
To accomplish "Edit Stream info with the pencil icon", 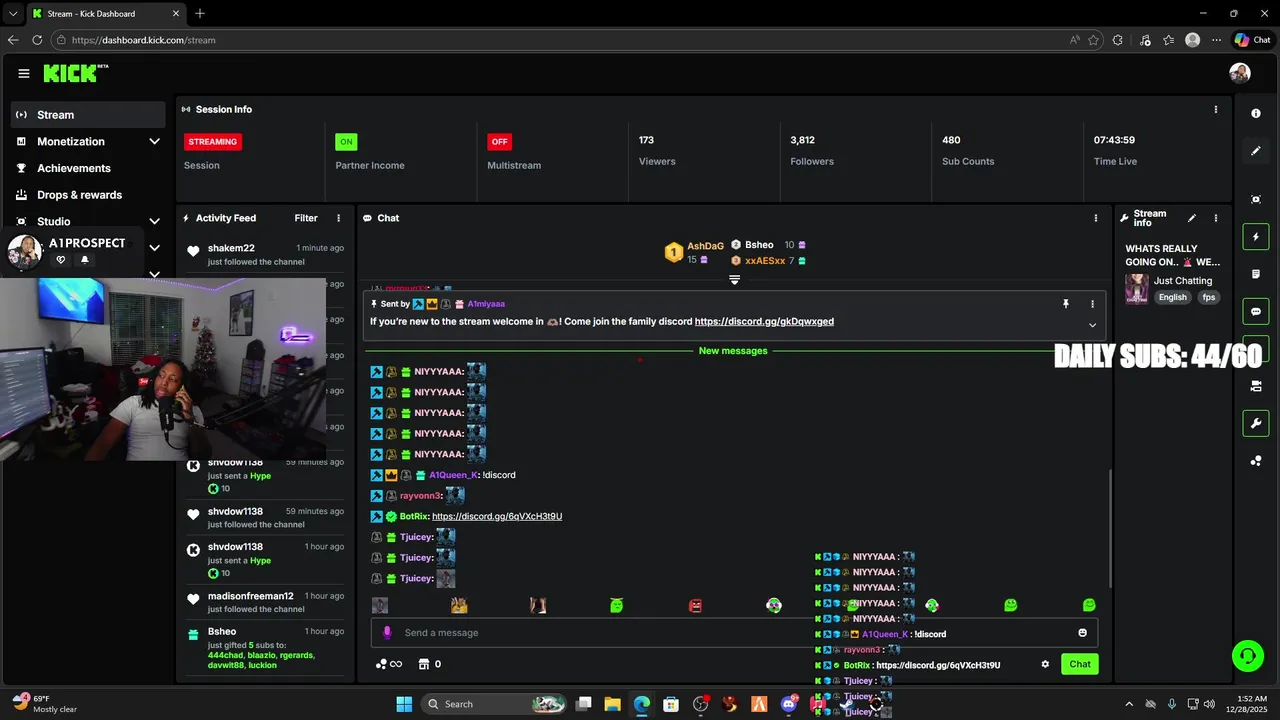I will pos(1191,218).
